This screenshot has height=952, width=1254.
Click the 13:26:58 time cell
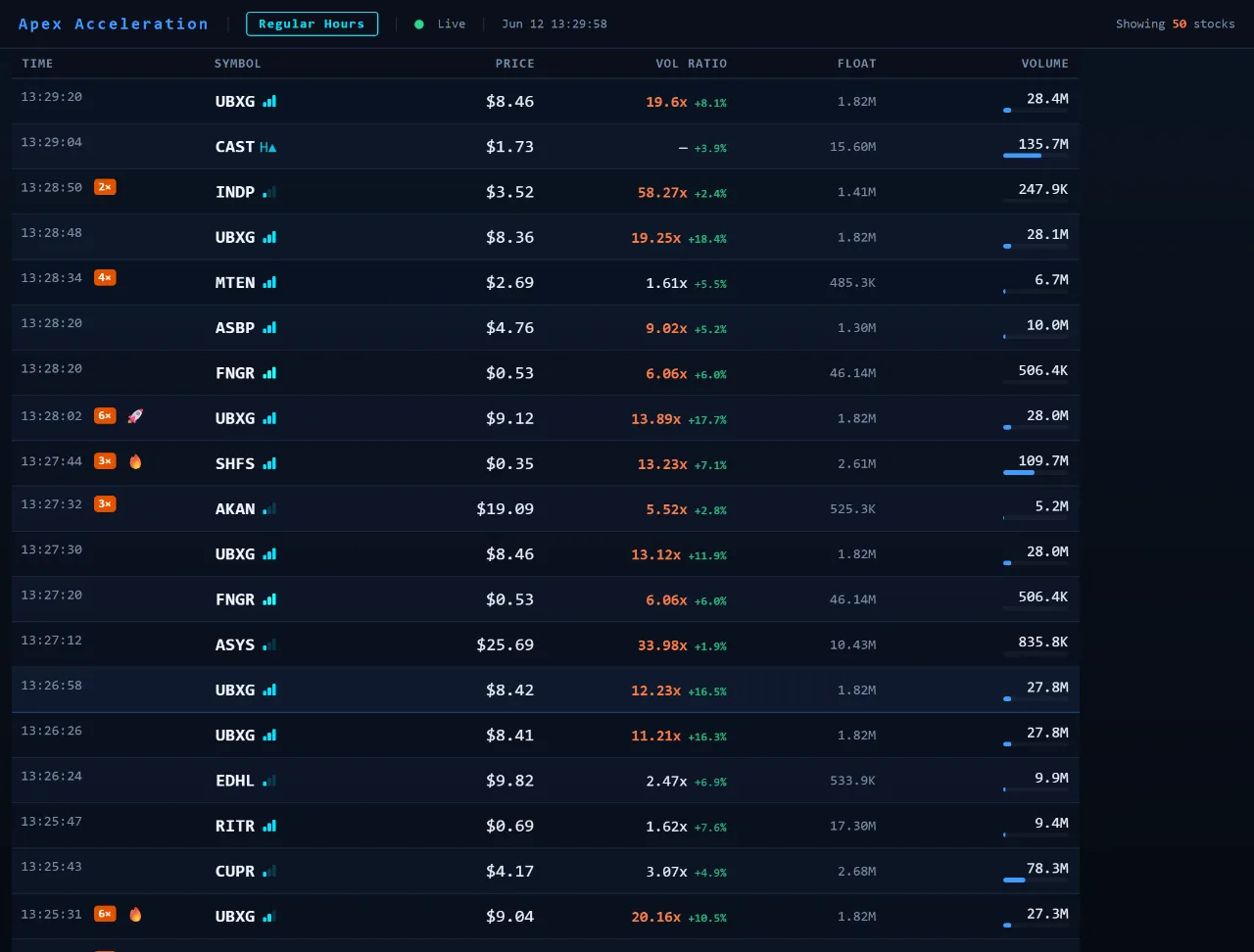(52, 685)
